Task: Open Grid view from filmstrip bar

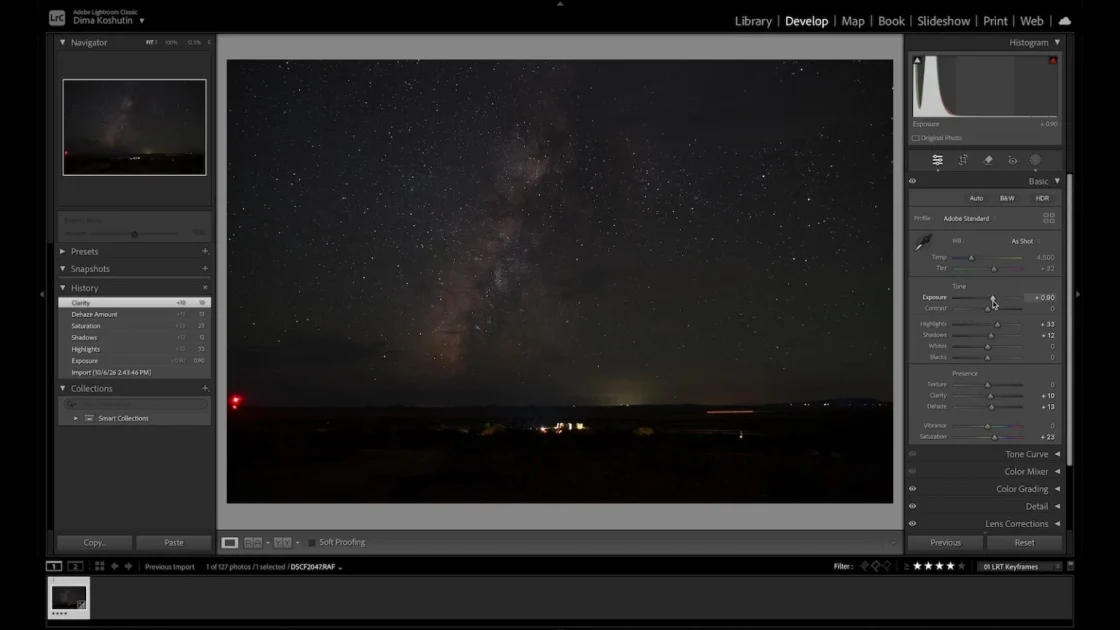Action: point(99,566)
